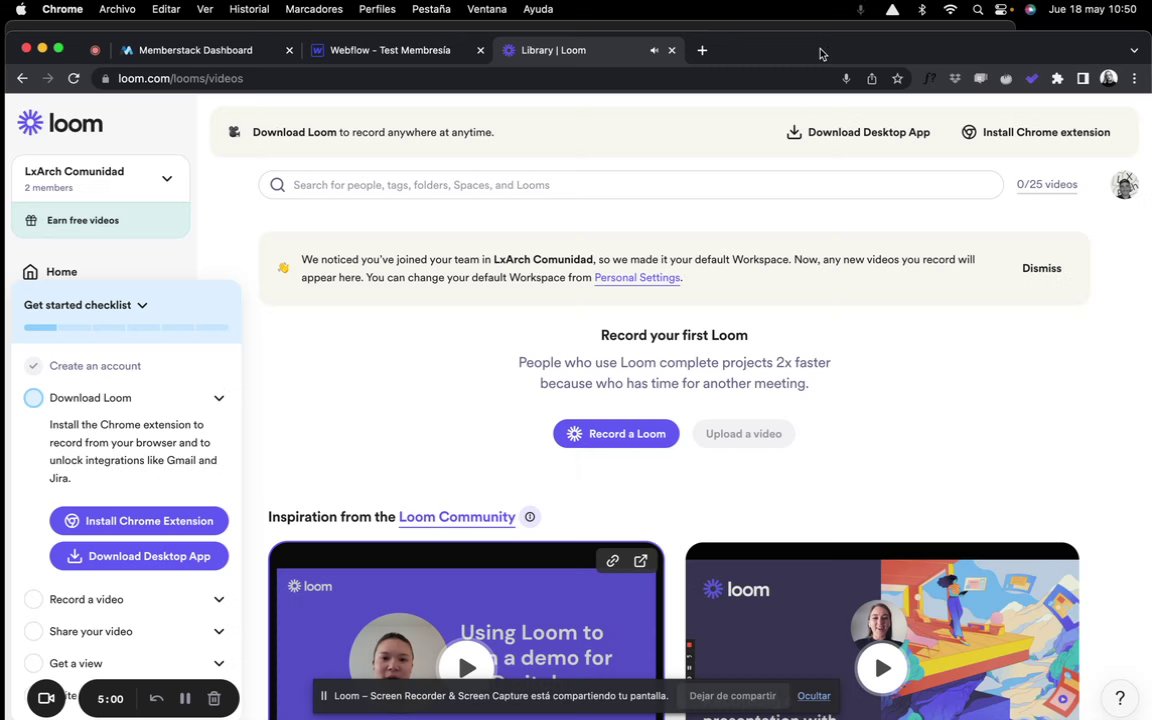Reload the Loom page
The image size is (1152, 720).
pos(73,79)
